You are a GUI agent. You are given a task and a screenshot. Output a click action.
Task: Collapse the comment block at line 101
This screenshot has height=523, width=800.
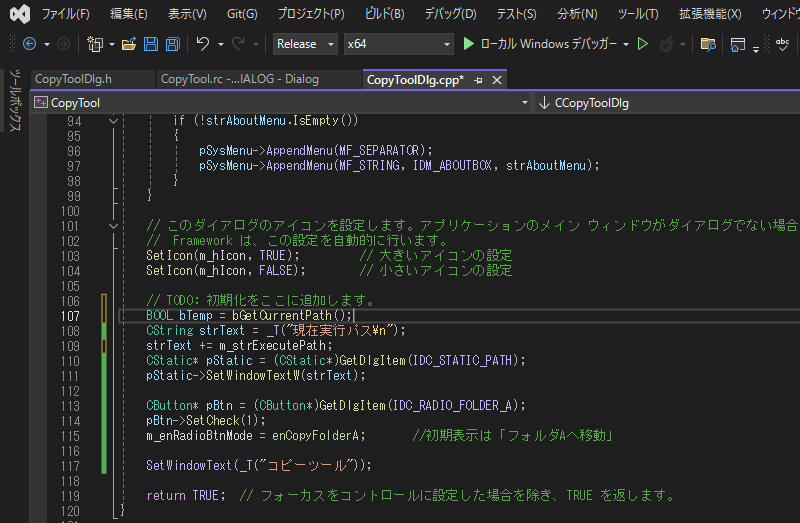(114, 226)
